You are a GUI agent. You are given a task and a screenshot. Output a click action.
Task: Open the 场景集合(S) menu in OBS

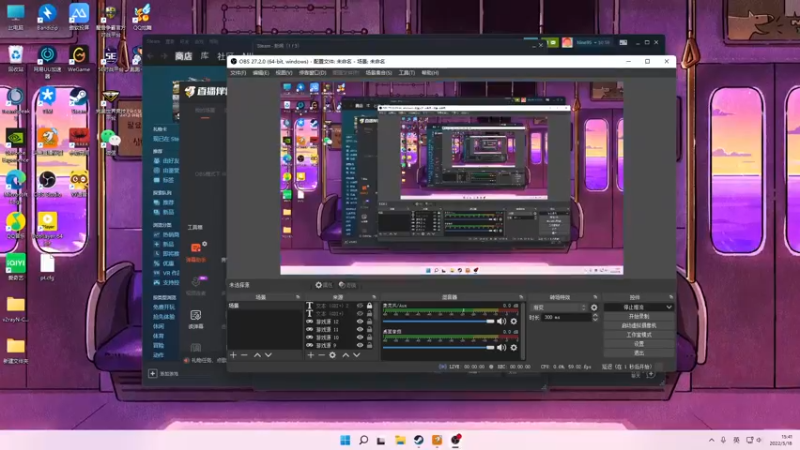(379, 73)
